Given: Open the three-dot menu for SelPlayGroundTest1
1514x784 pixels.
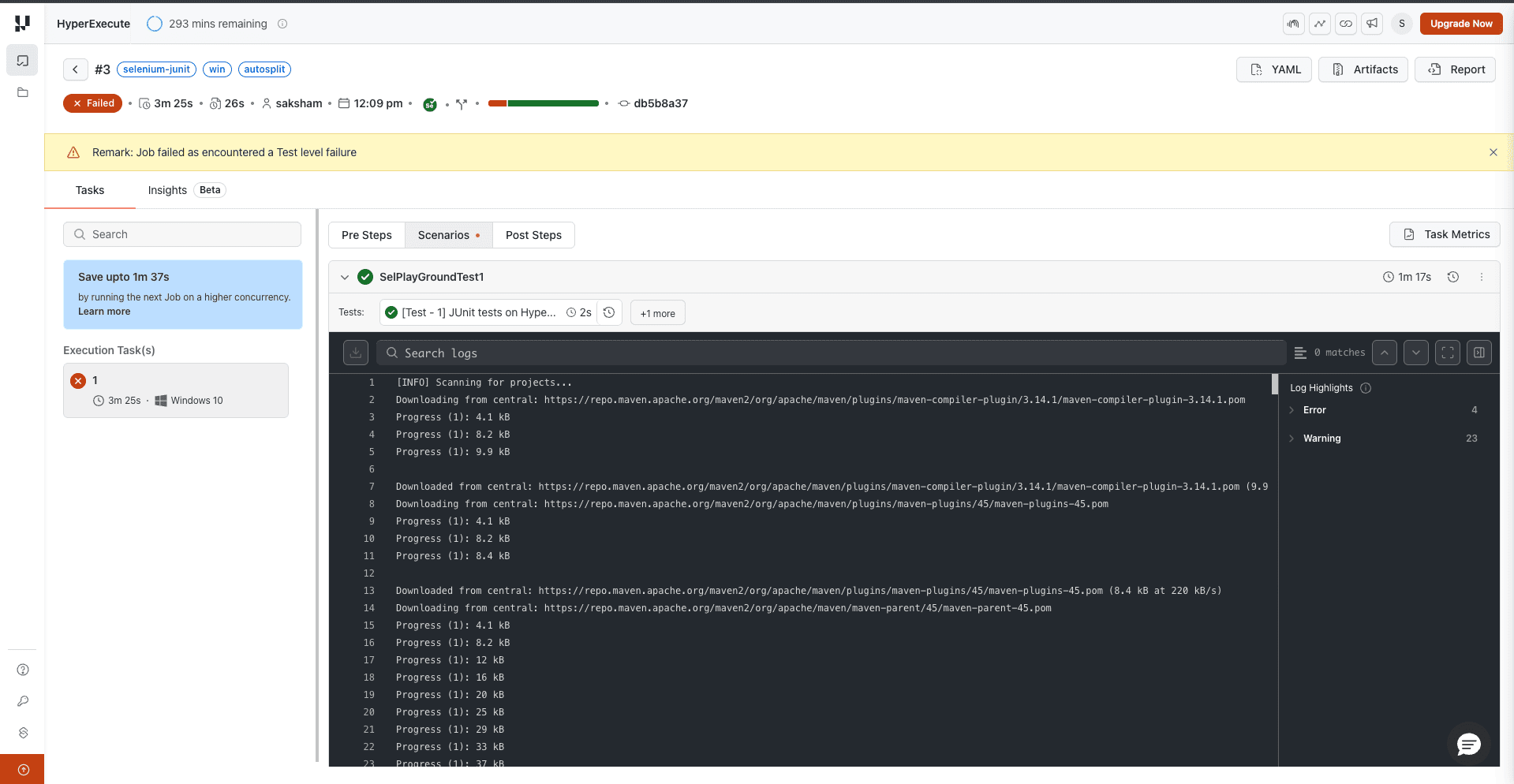Looking at the screenshot, I should pos(1482,277).
